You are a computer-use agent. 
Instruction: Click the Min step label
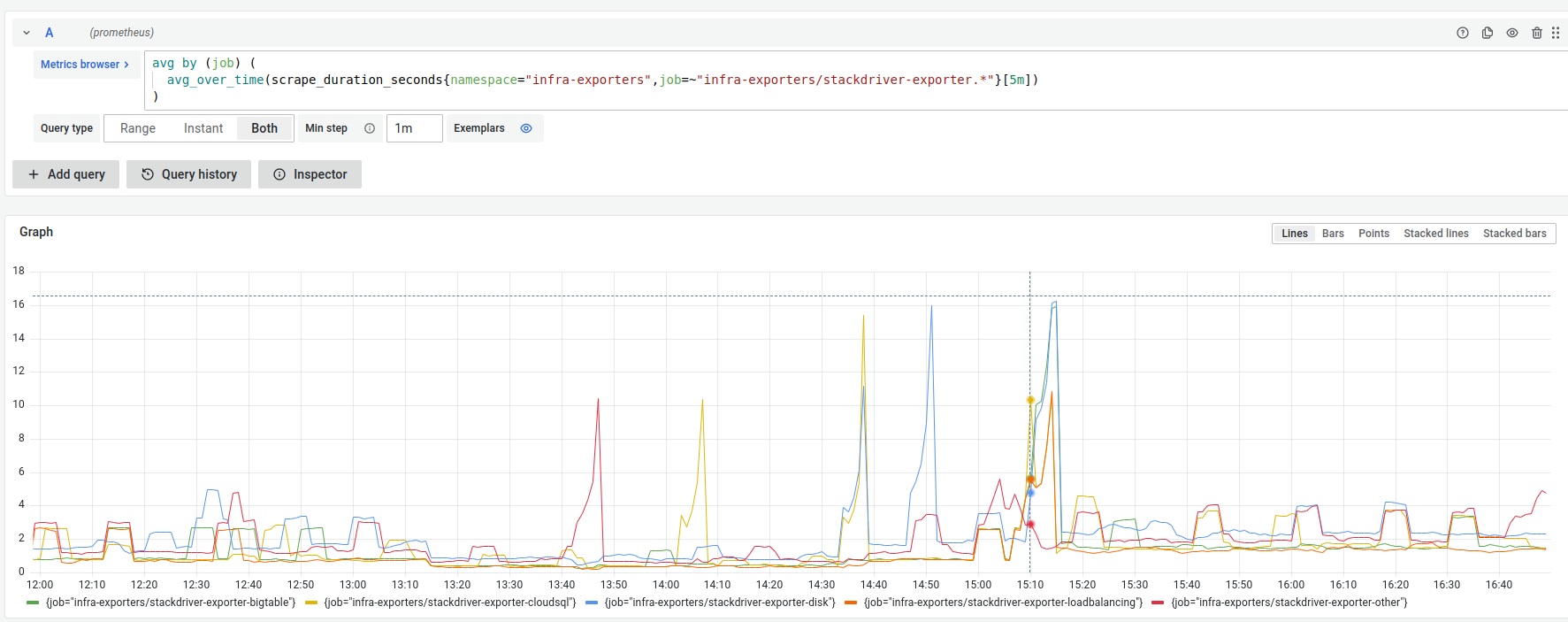tap(326, 128)
